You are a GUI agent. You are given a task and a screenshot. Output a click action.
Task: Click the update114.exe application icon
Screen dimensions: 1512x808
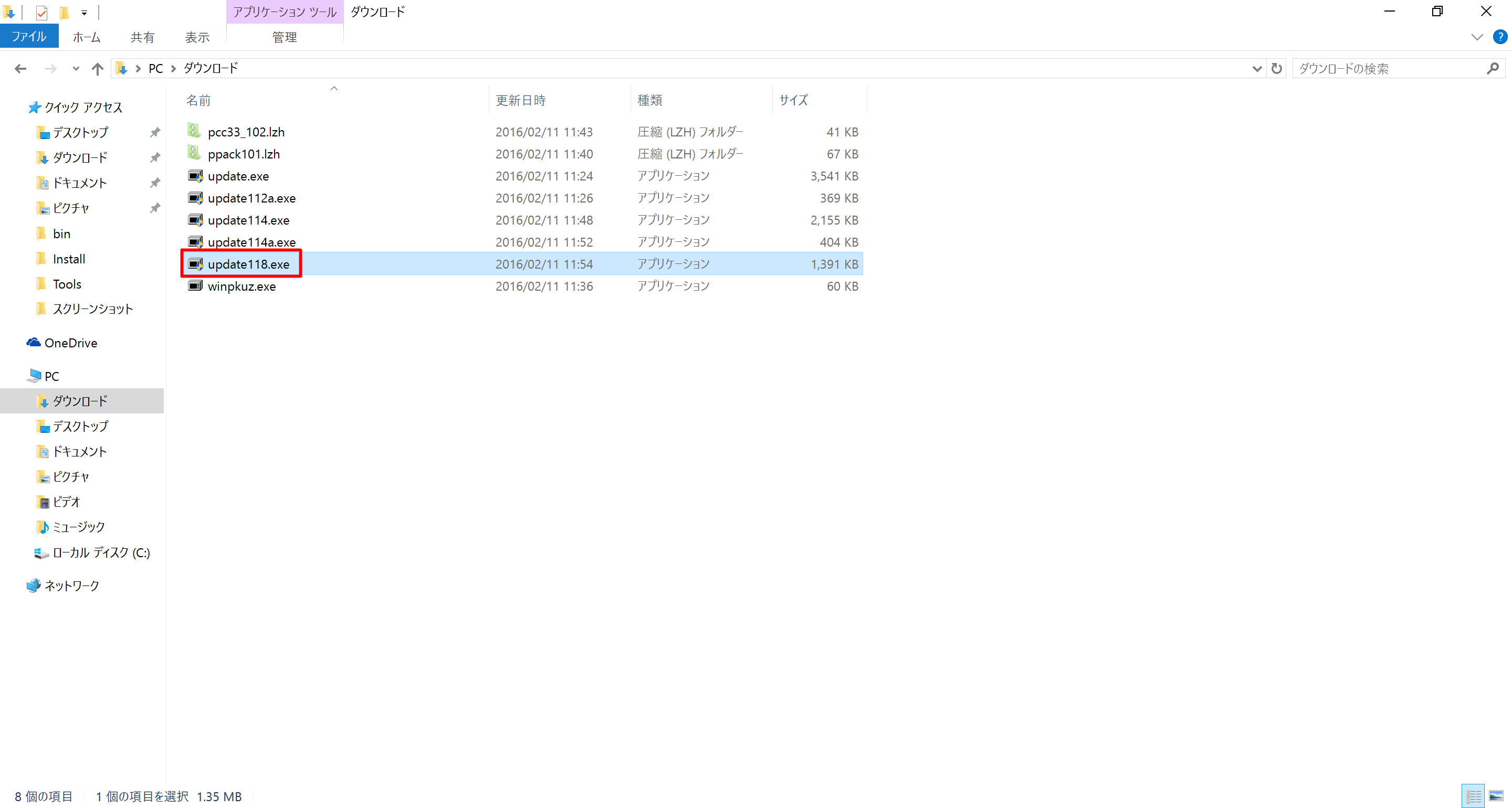tap(195, 219)
